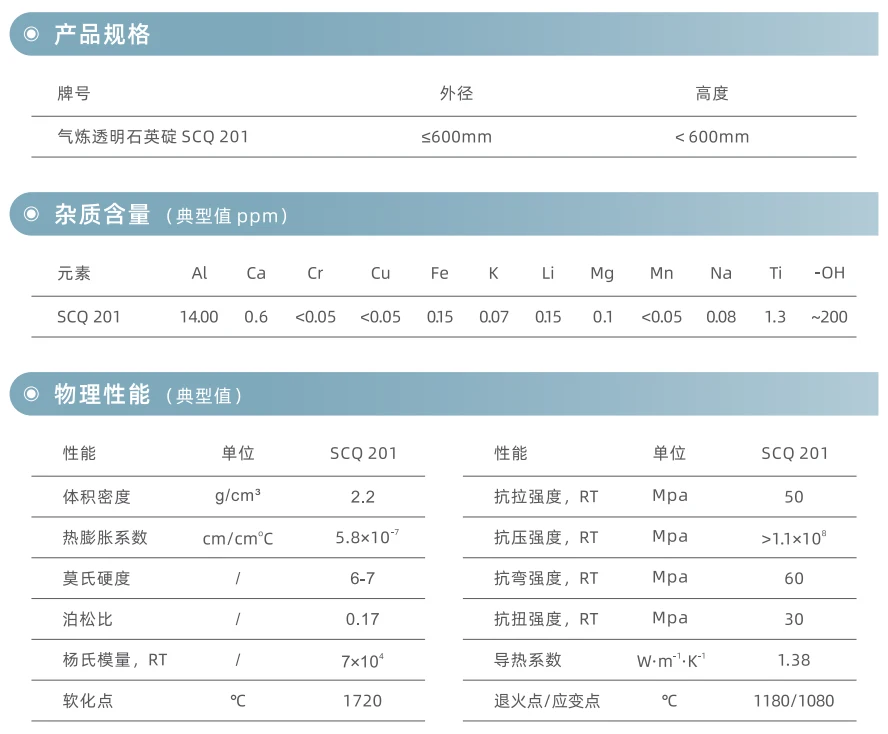The image size is (888, 734).
Task: Click the 外径 column header
Action: point(456,93)
